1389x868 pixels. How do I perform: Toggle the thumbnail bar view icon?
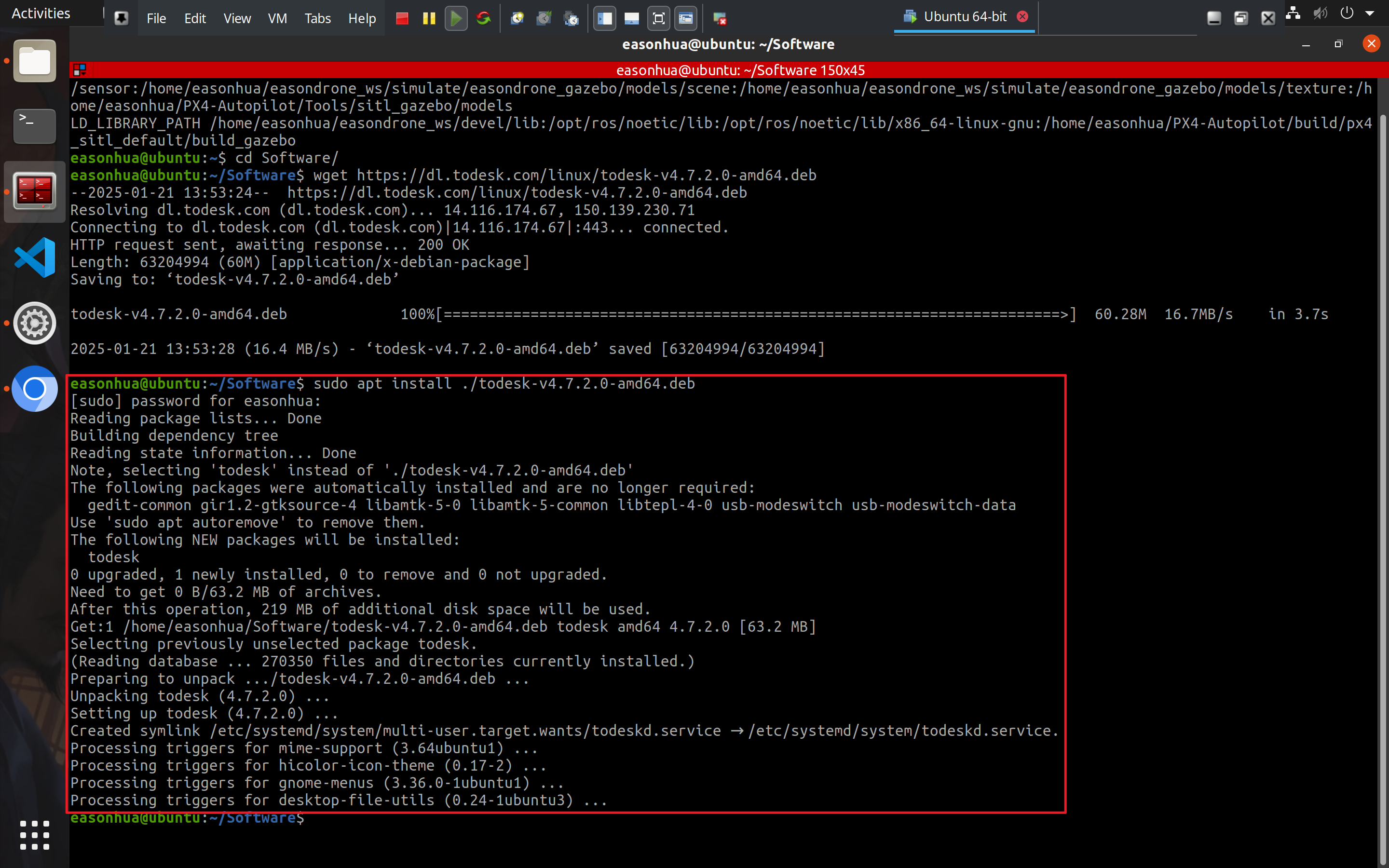pyautogui.click(x=631, y=18)
